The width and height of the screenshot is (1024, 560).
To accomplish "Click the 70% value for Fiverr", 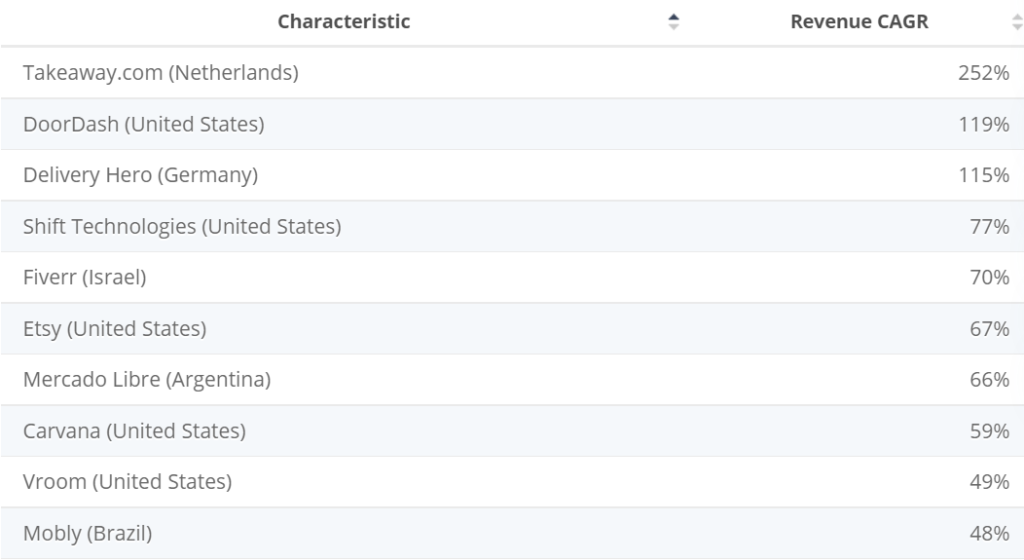I will coord(989,278).
